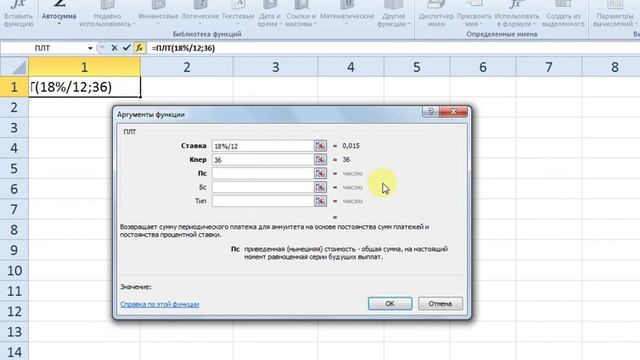The width and height of the screenshot is (640, 360).
Task: Click cell containing (18%/12;36) formula
Action: pyautogui.click(x=84, y=87)
